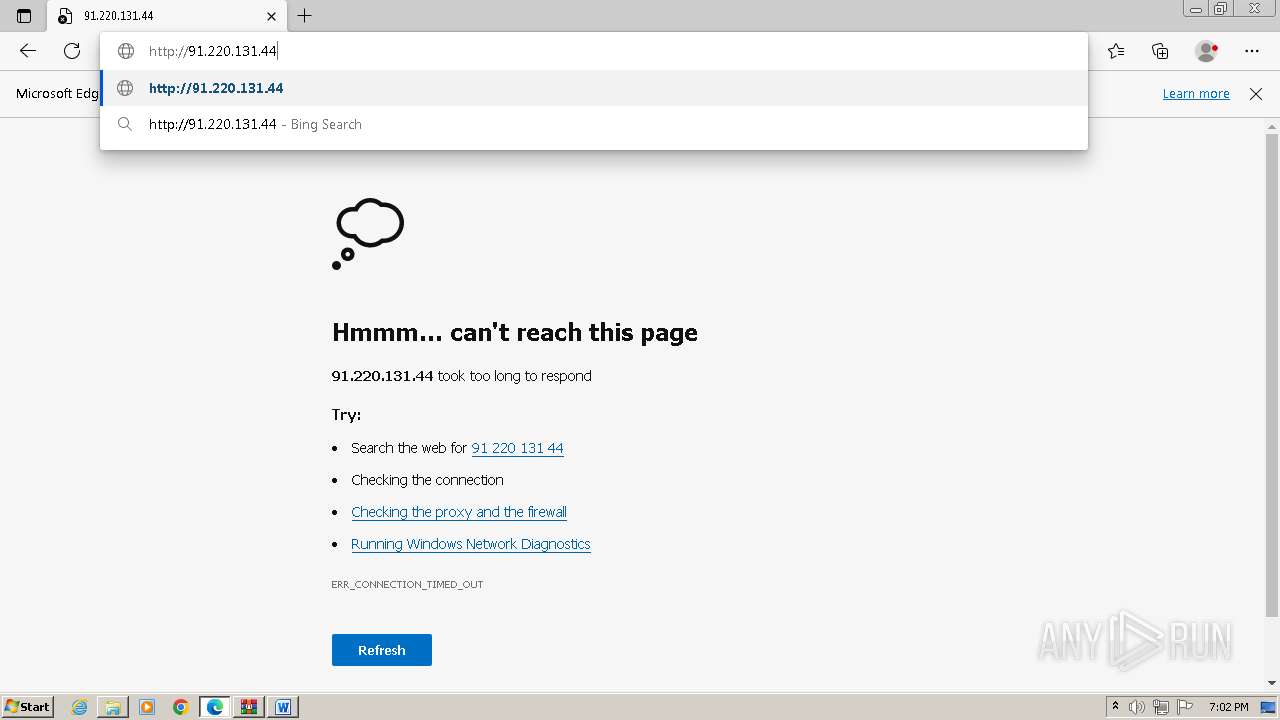Choose the Bing Search suggestion

tap(594, 124)
